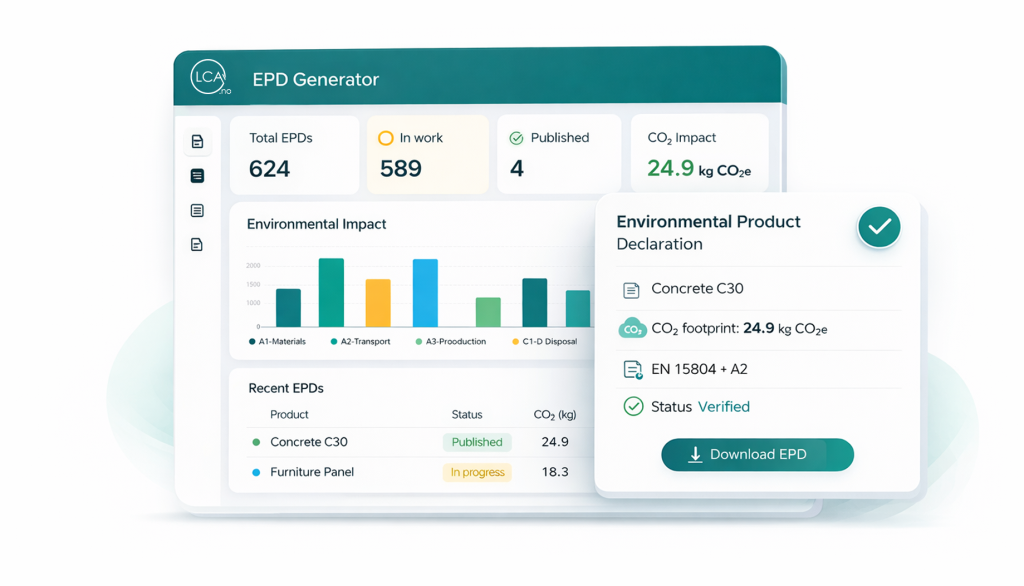Click the fourth sidebar file icon

[x=197, y=245]
